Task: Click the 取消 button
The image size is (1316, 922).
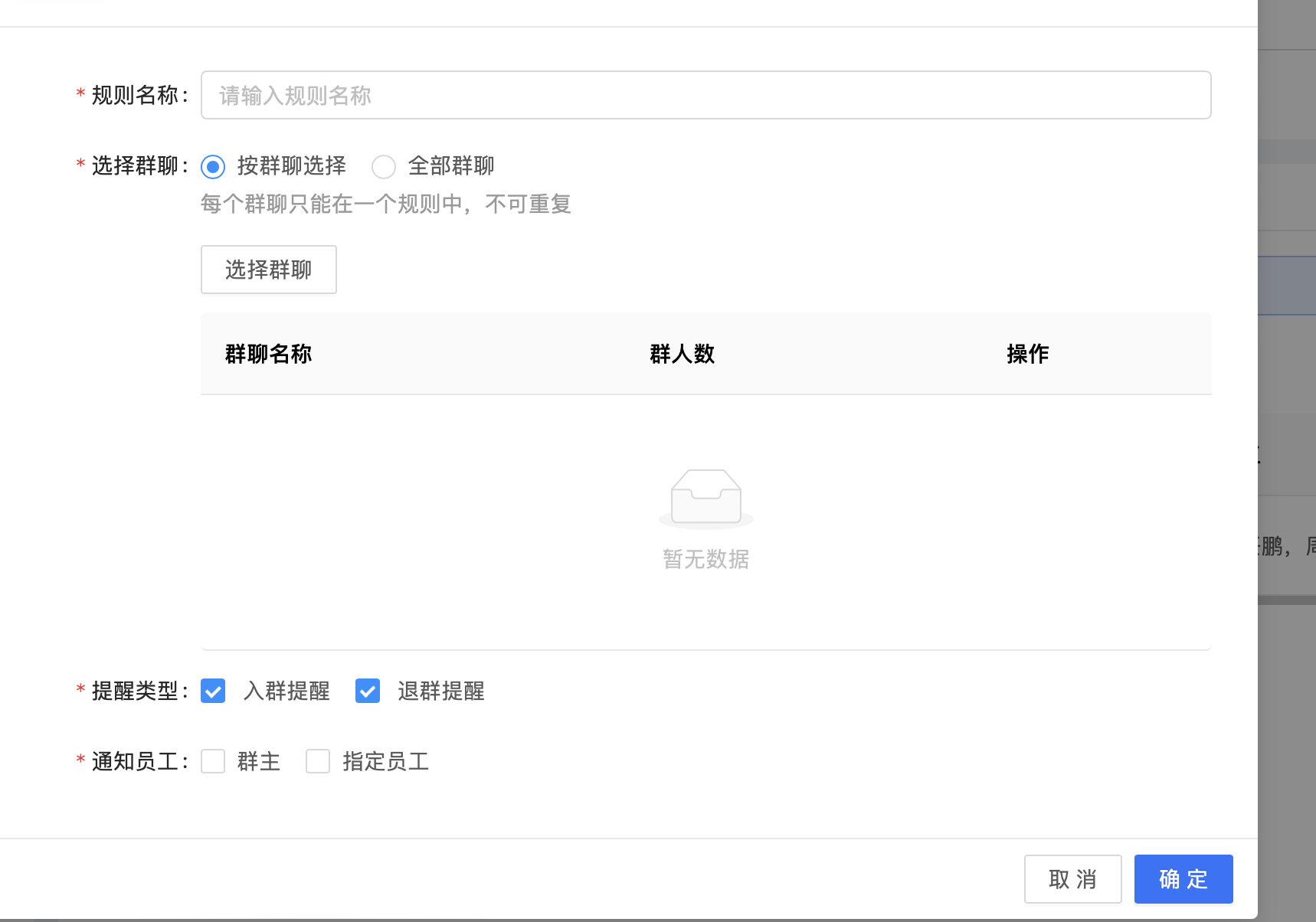Action: coord(1072,879)
